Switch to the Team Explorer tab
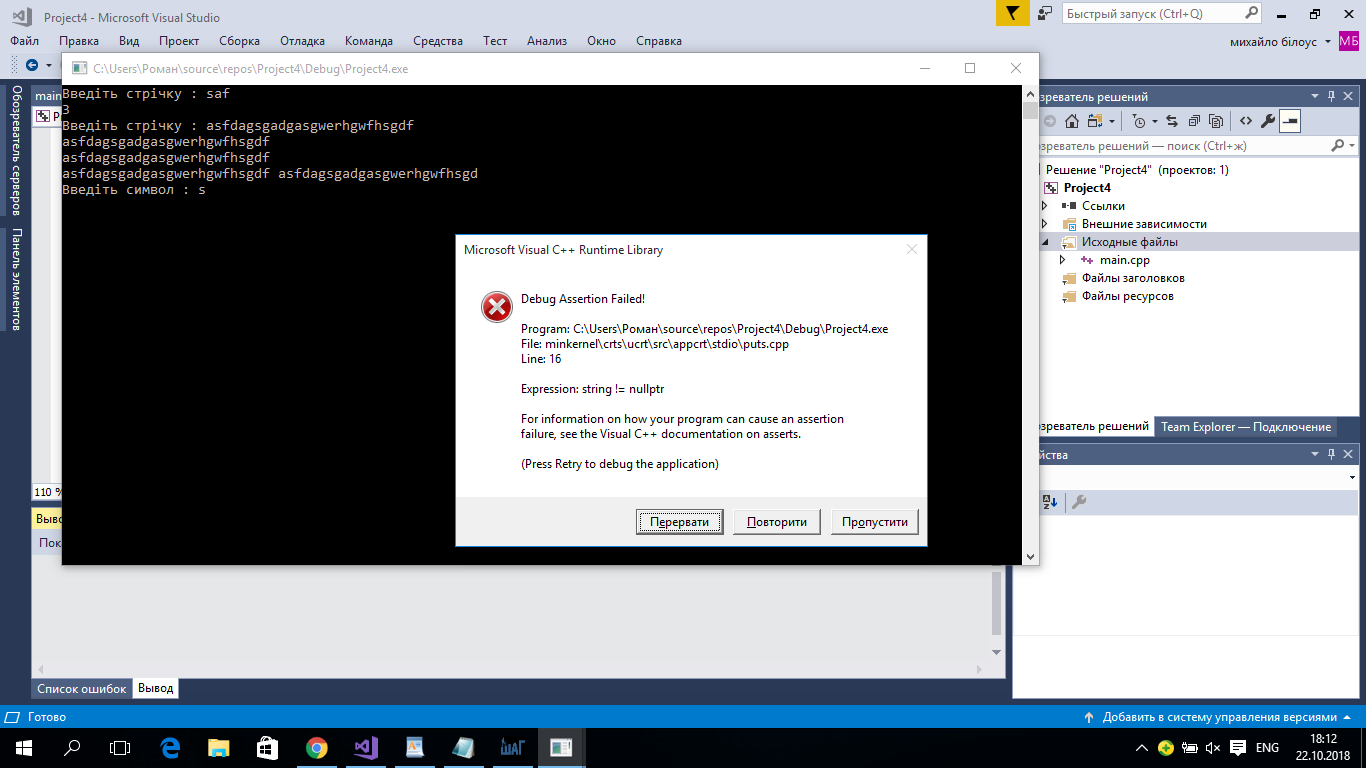The height and width of the screenshot is (768, 1366). [1245, 427]
